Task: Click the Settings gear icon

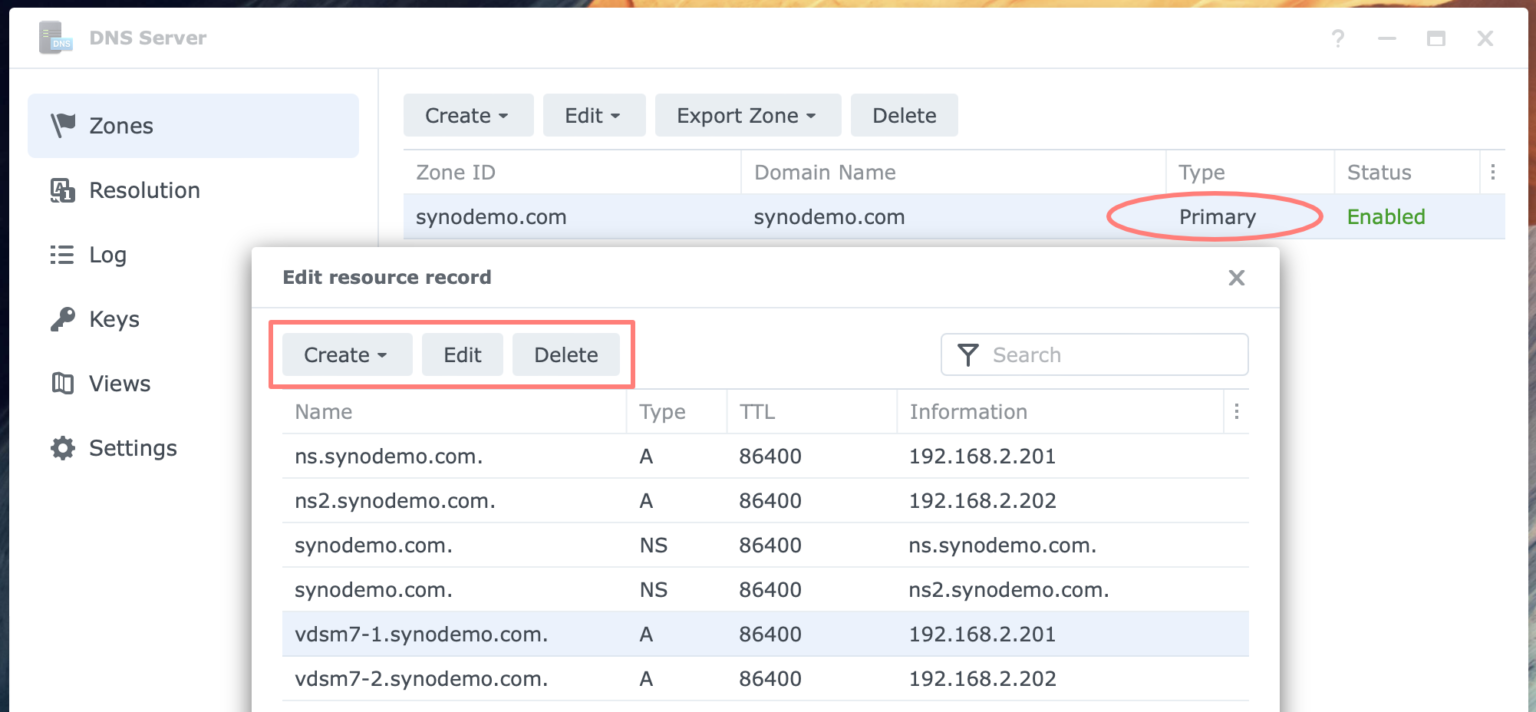Action: point(63,448)
